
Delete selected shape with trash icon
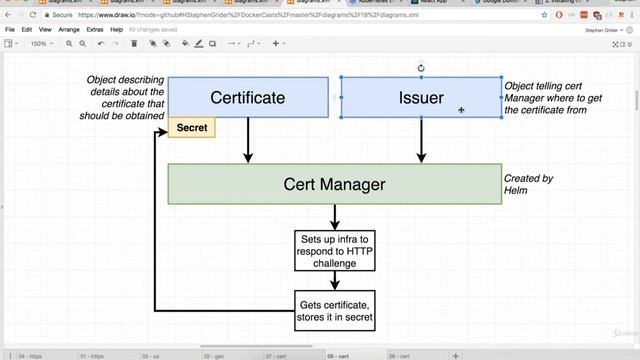134,43
